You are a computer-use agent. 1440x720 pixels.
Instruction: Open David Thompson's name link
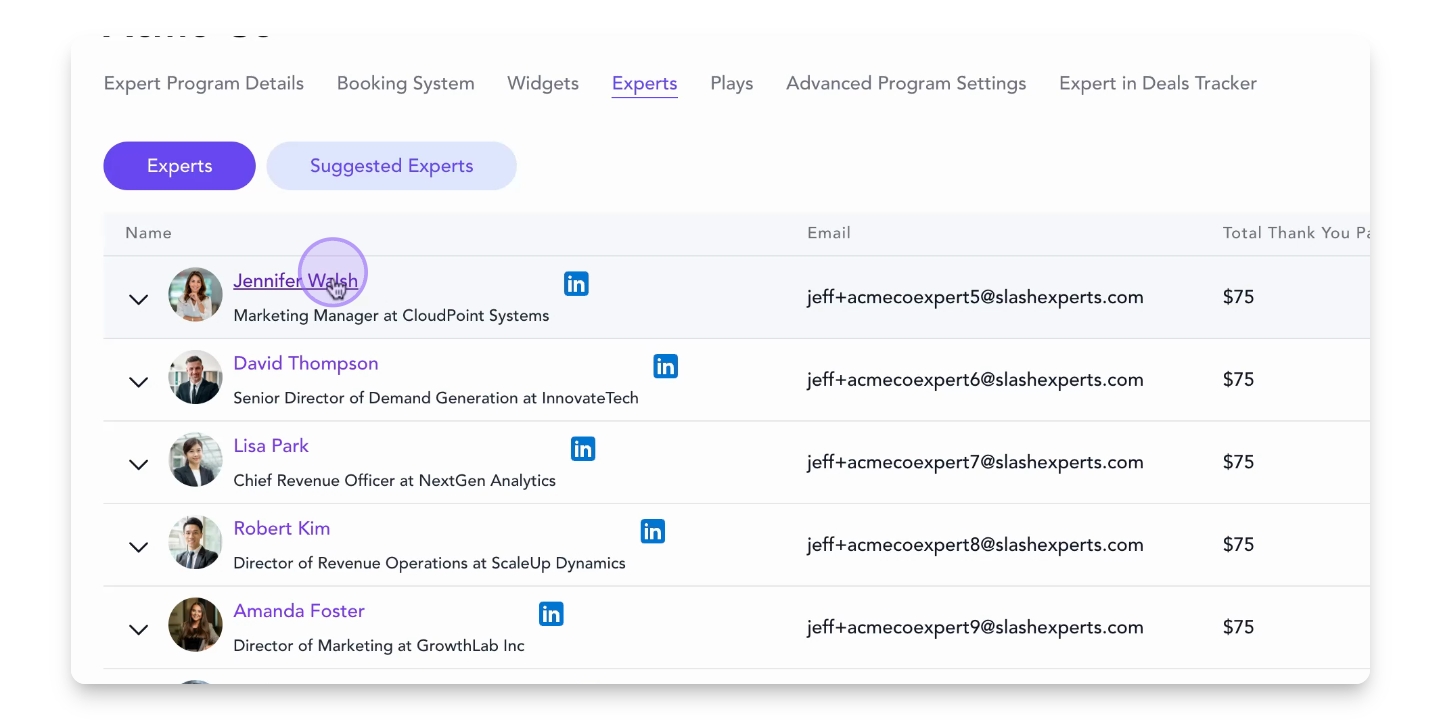pyautogui.click(x=306, y=364)
